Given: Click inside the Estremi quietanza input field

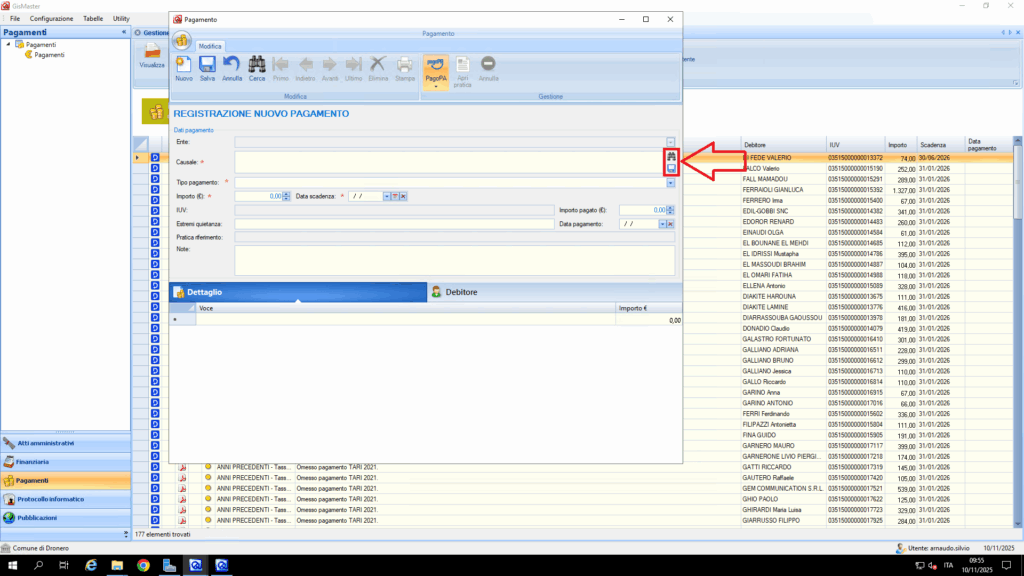Looking at the screenshot, I should point(394,224).
